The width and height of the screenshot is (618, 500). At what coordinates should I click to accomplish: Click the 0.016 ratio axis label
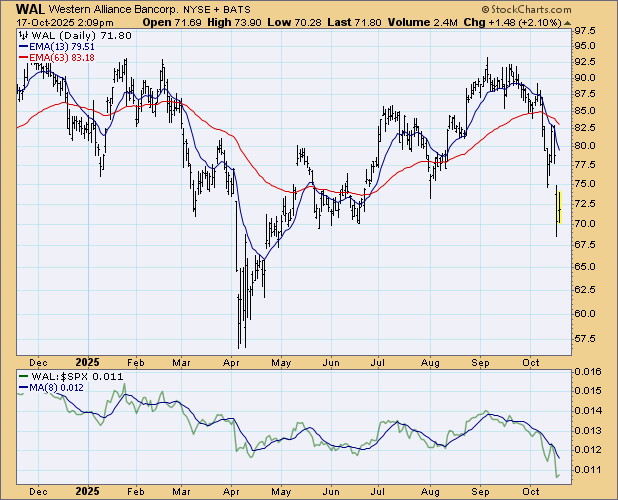(588, 372)
